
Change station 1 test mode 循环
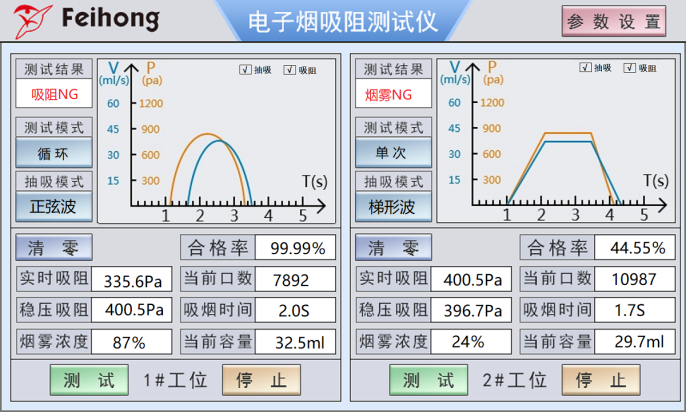tap(54, 153)
